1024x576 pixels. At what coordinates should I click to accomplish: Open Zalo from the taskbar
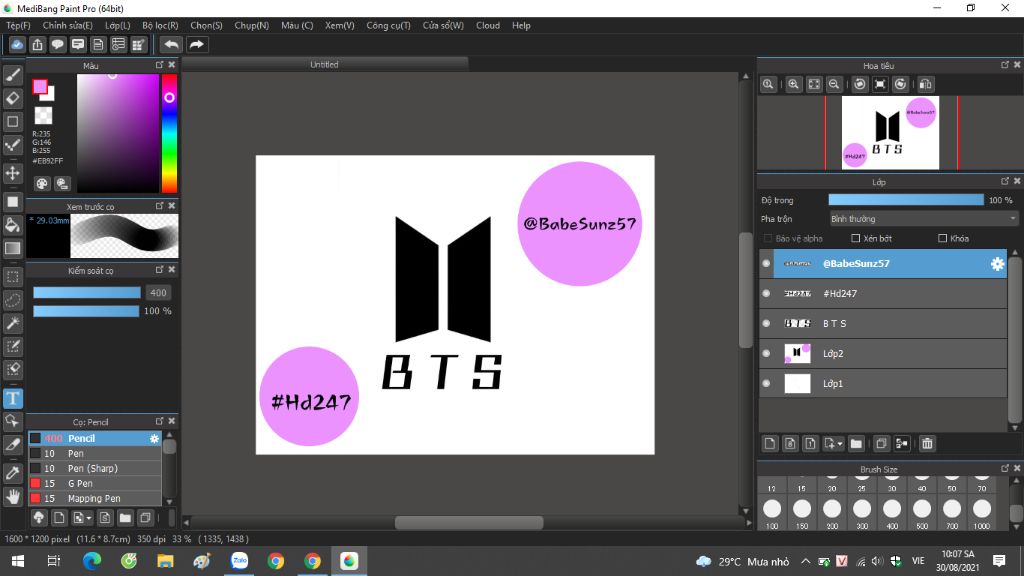tap(240, 561)
